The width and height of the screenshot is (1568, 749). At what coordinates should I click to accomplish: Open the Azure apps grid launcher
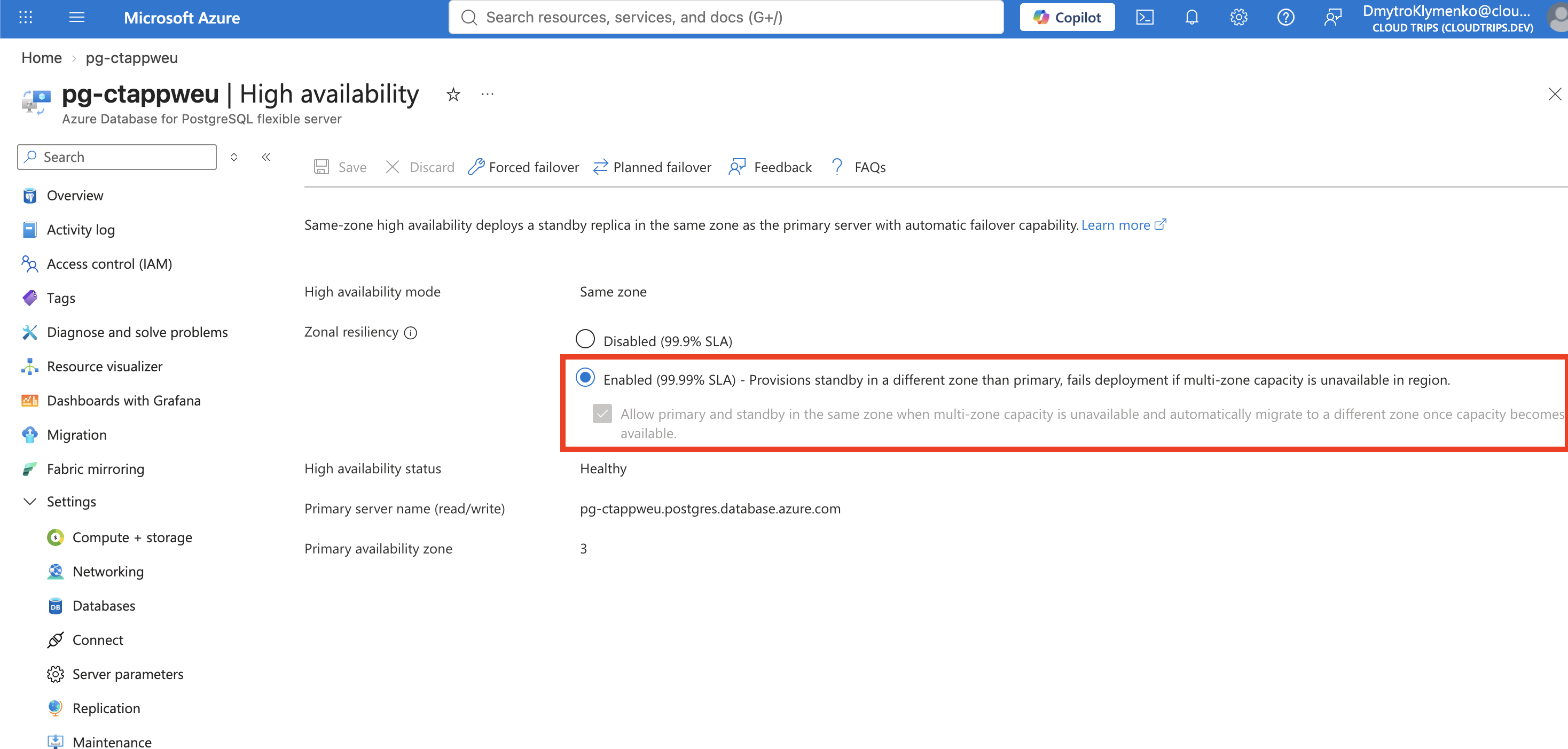click(26, 17)
